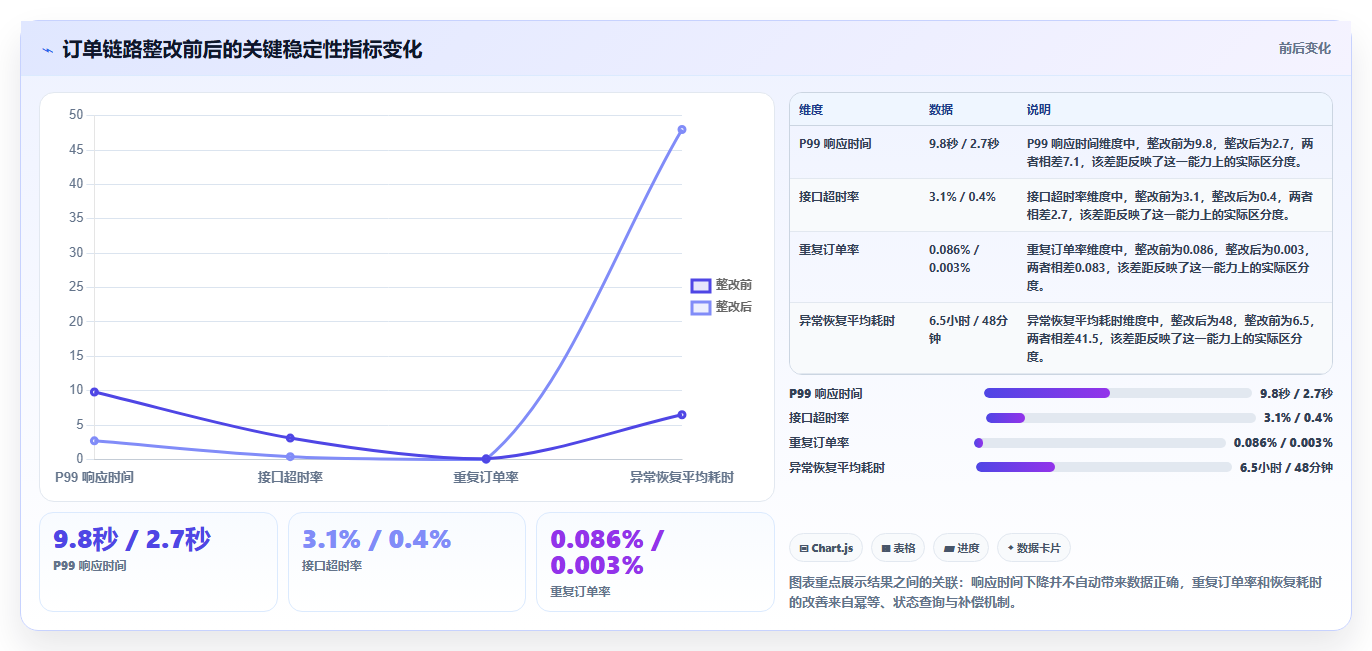Click the 进度 tag chip

tap(961, 548)
